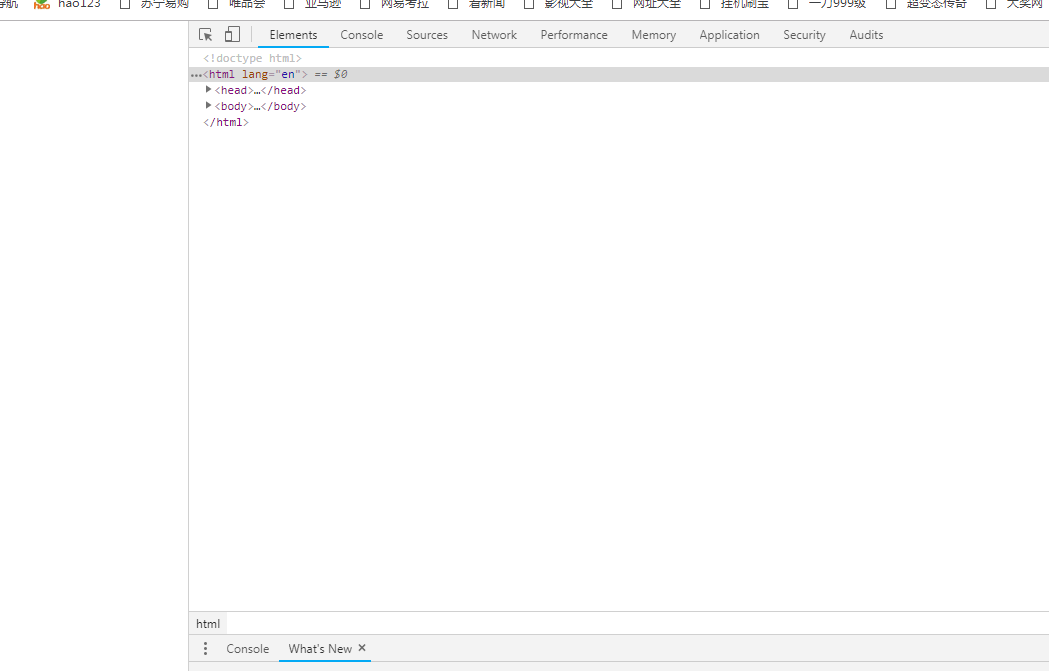Select the What's New drawer tab
1049x671 pixels.
320,649
